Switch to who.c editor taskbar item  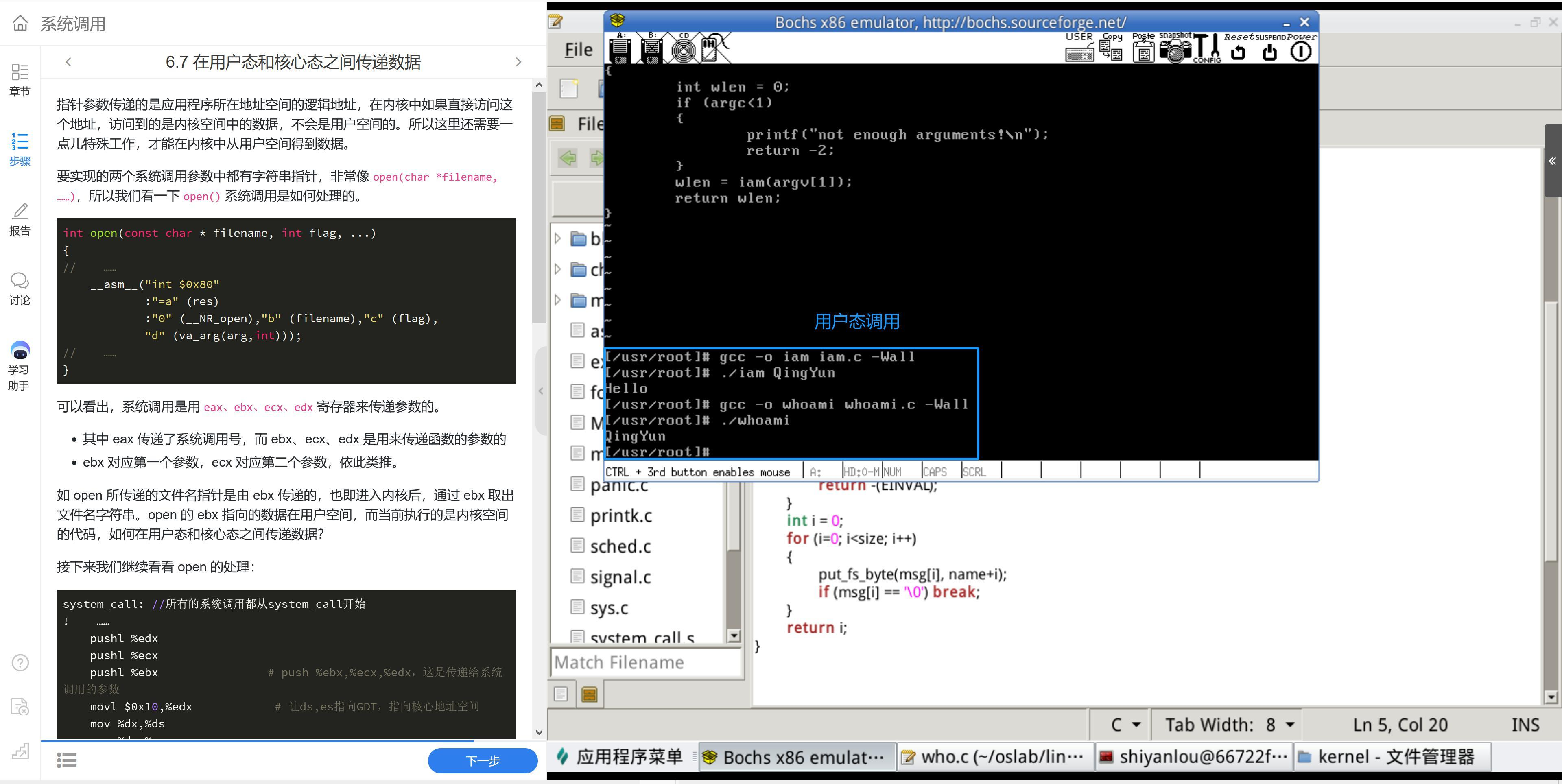coord(995,757)
